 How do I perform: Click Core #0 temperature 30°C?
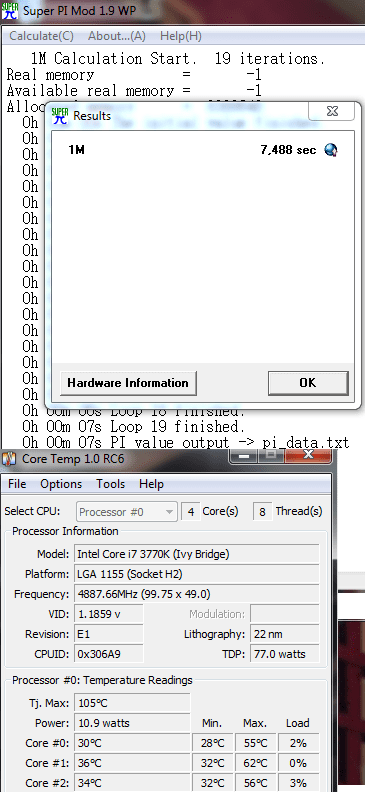coord(132,742)
